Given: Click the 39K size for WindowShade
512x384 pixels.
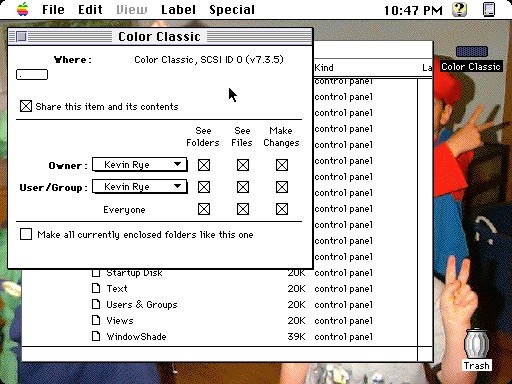Looking at the screenshot, I should 296,336.
